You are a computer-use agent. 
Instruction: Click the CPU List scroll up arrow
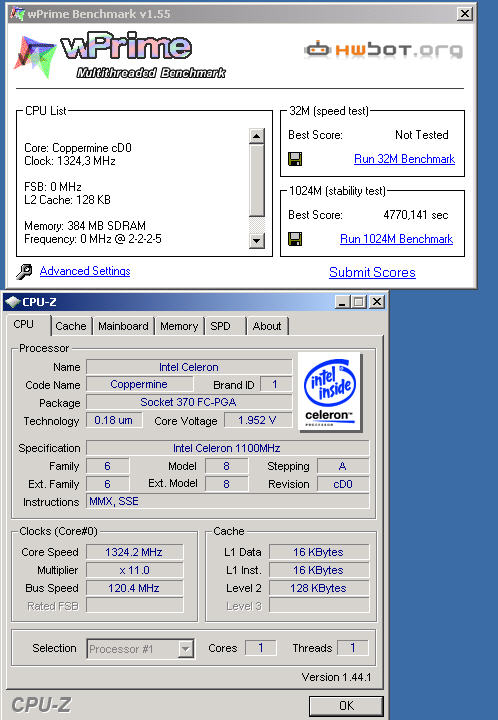257,136
